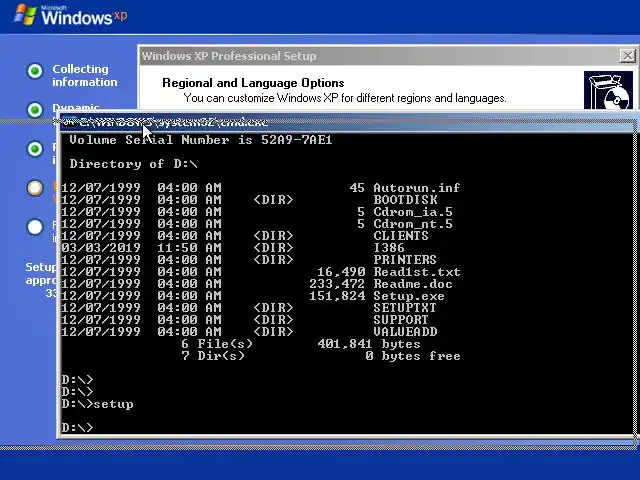
Task: Click the I386 directory entry
Action: tap(389, 248)
